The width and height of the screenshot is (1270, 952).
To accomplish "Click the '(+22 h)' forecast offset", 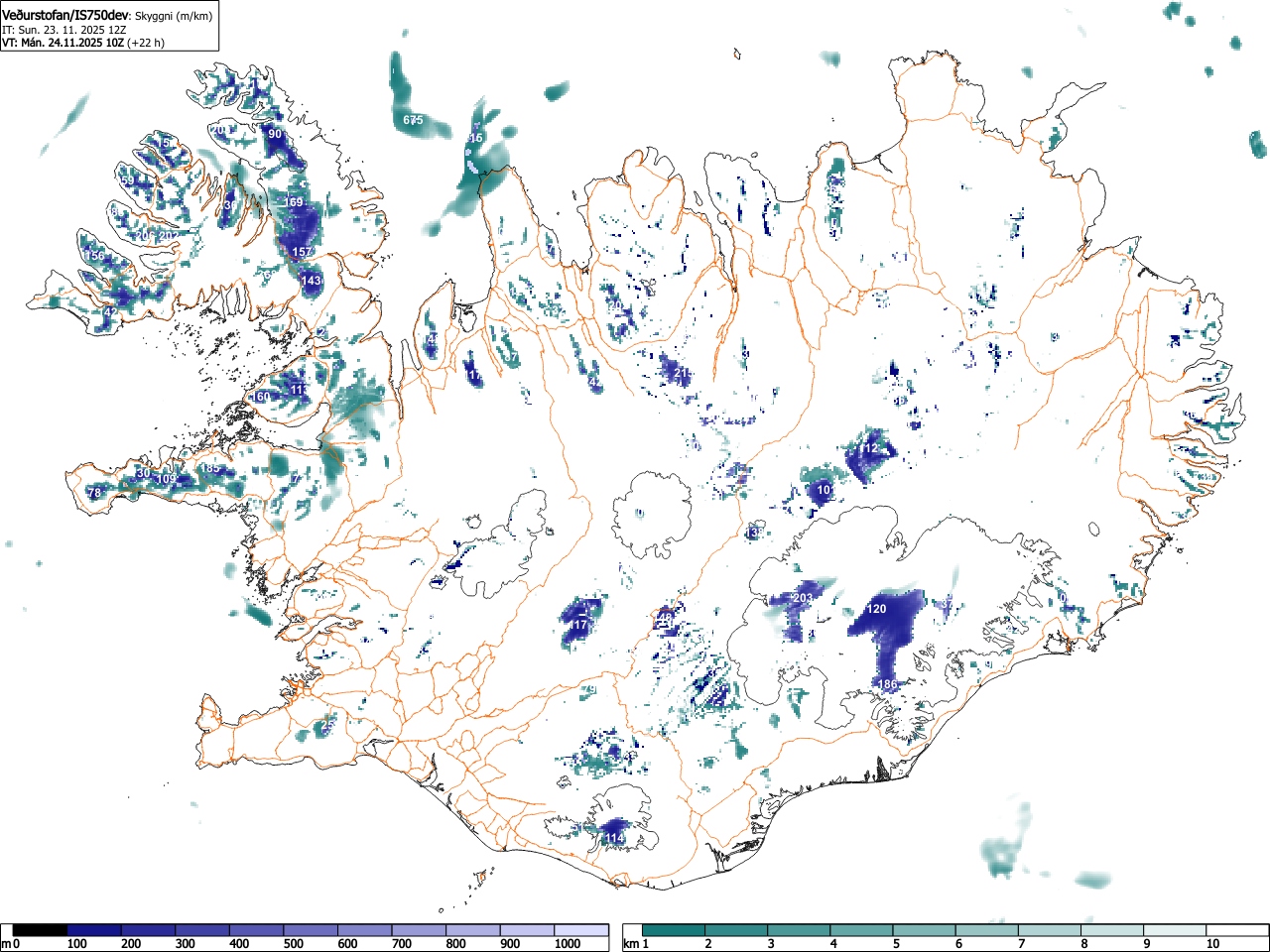I will coord(145,43).
